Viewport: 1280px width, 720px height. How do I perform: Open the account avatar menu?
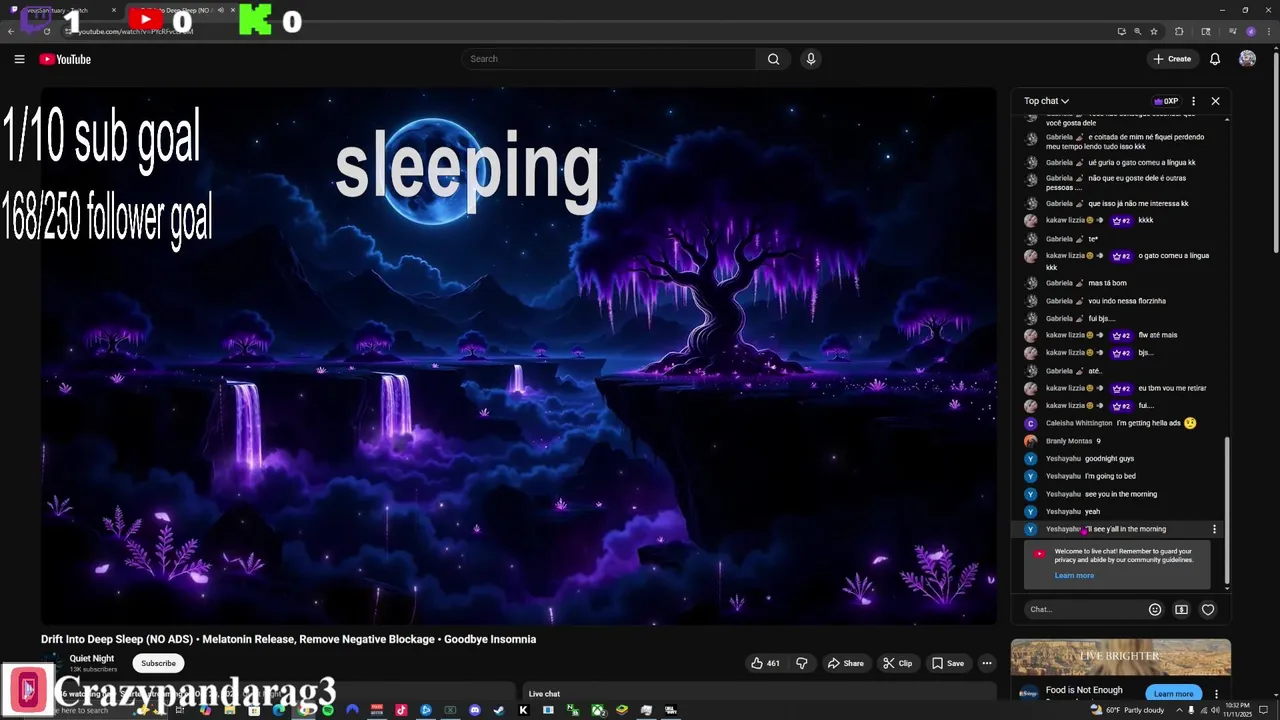1247,59
